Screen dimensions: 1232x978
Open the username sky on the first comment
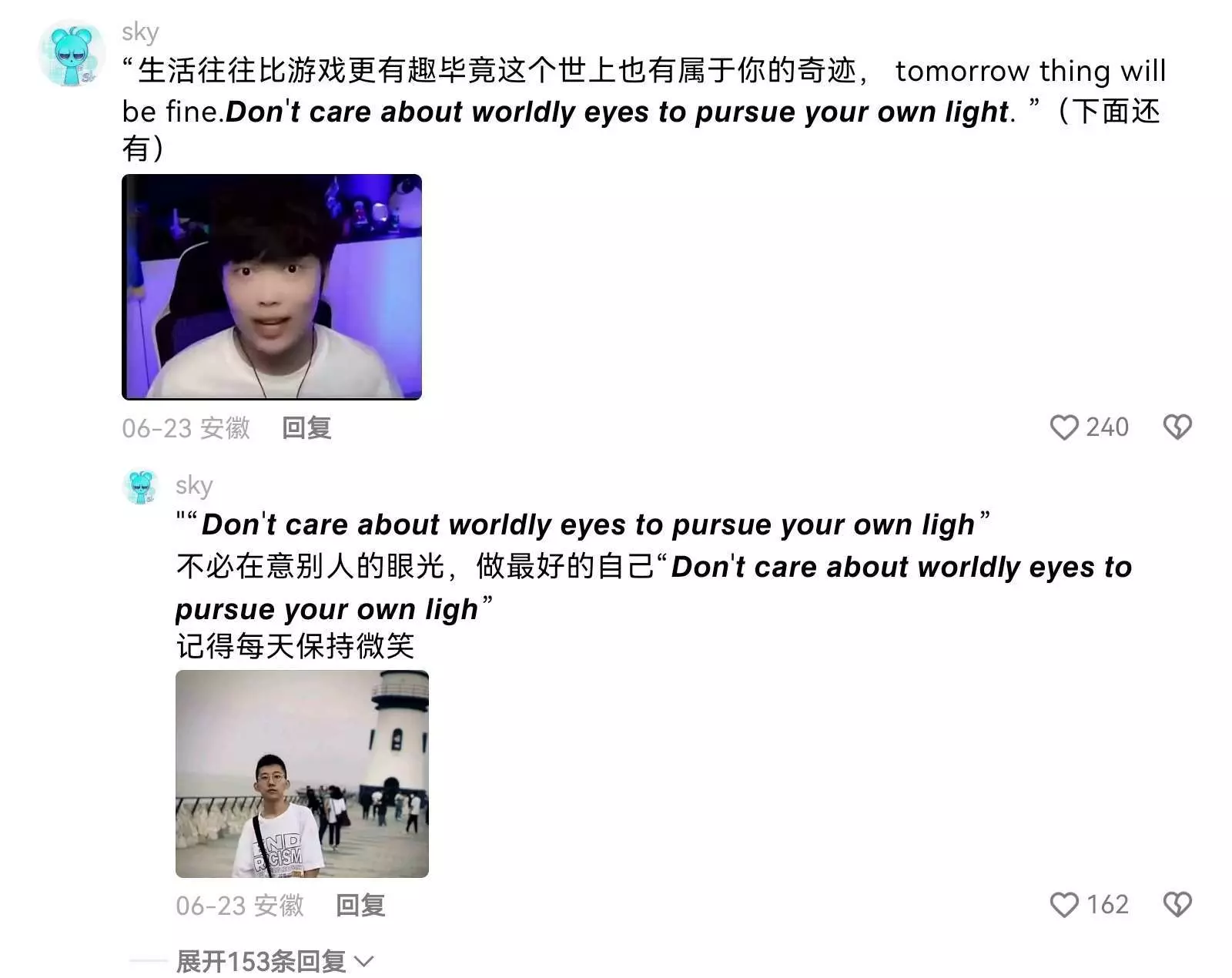[140, 32]
